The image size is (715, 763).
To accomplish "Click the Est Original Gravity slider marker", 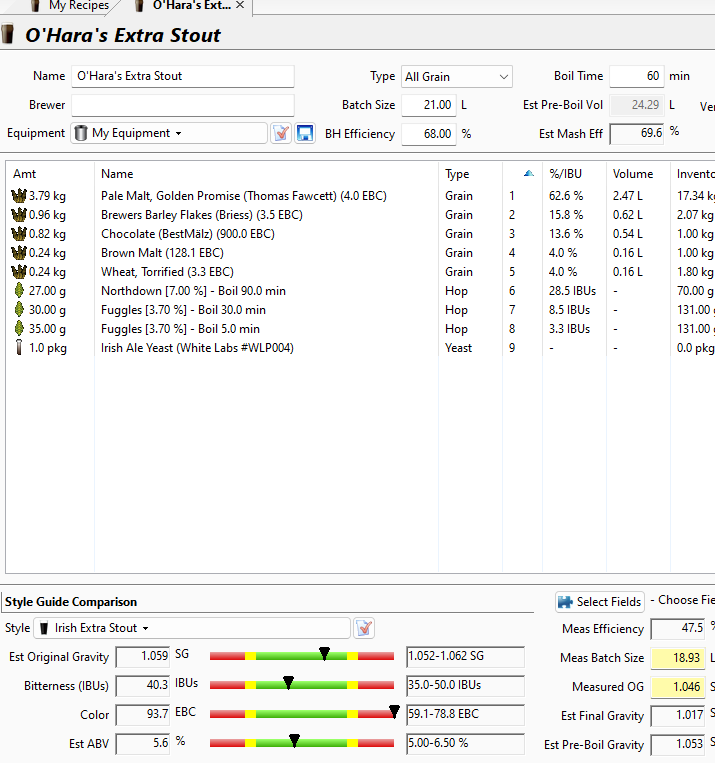I will pos(325,654).
